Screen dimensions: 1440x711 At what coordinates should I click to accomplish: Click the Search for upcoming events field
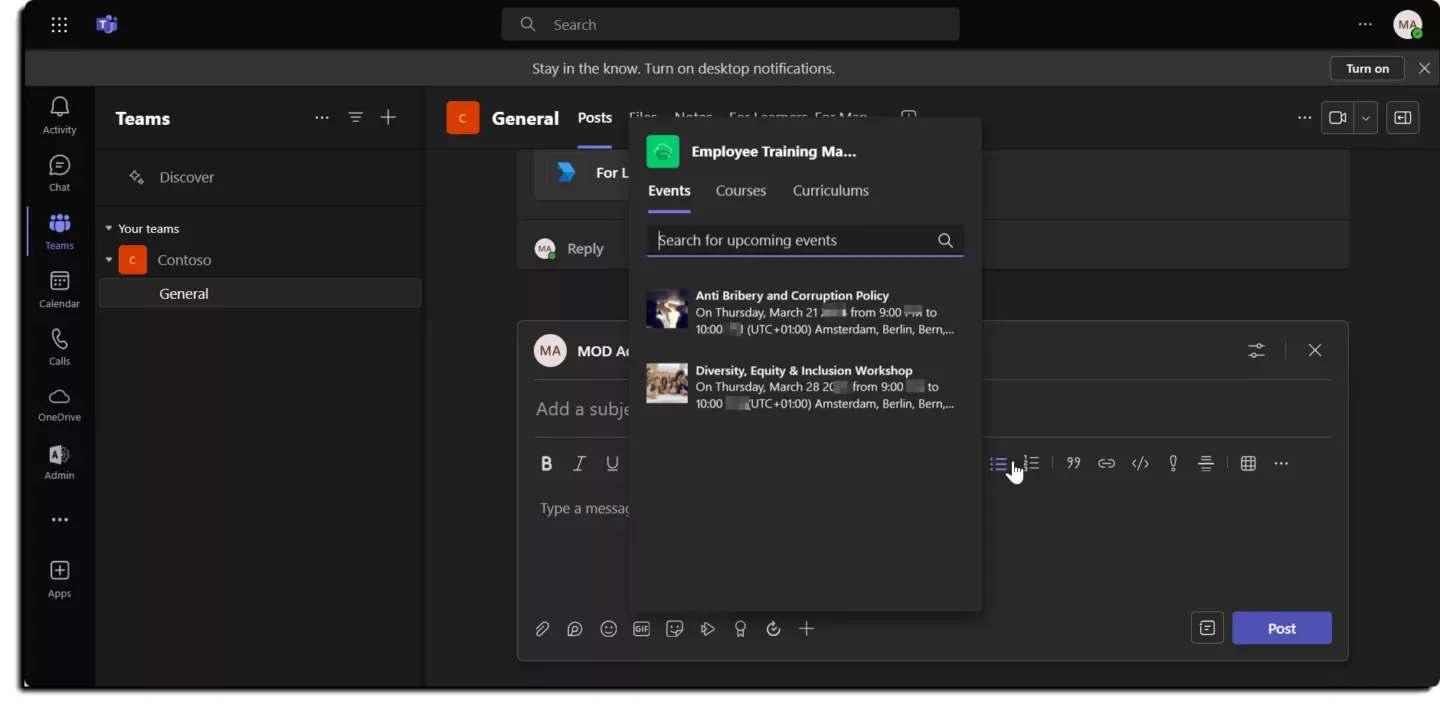tap(805, 240)
